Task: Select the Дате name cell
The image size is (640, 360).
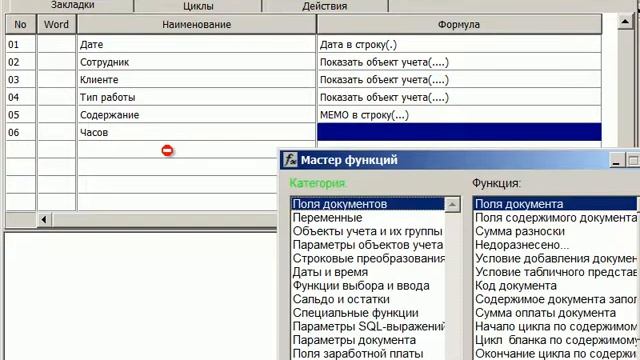Action: [x=196, y=44]
